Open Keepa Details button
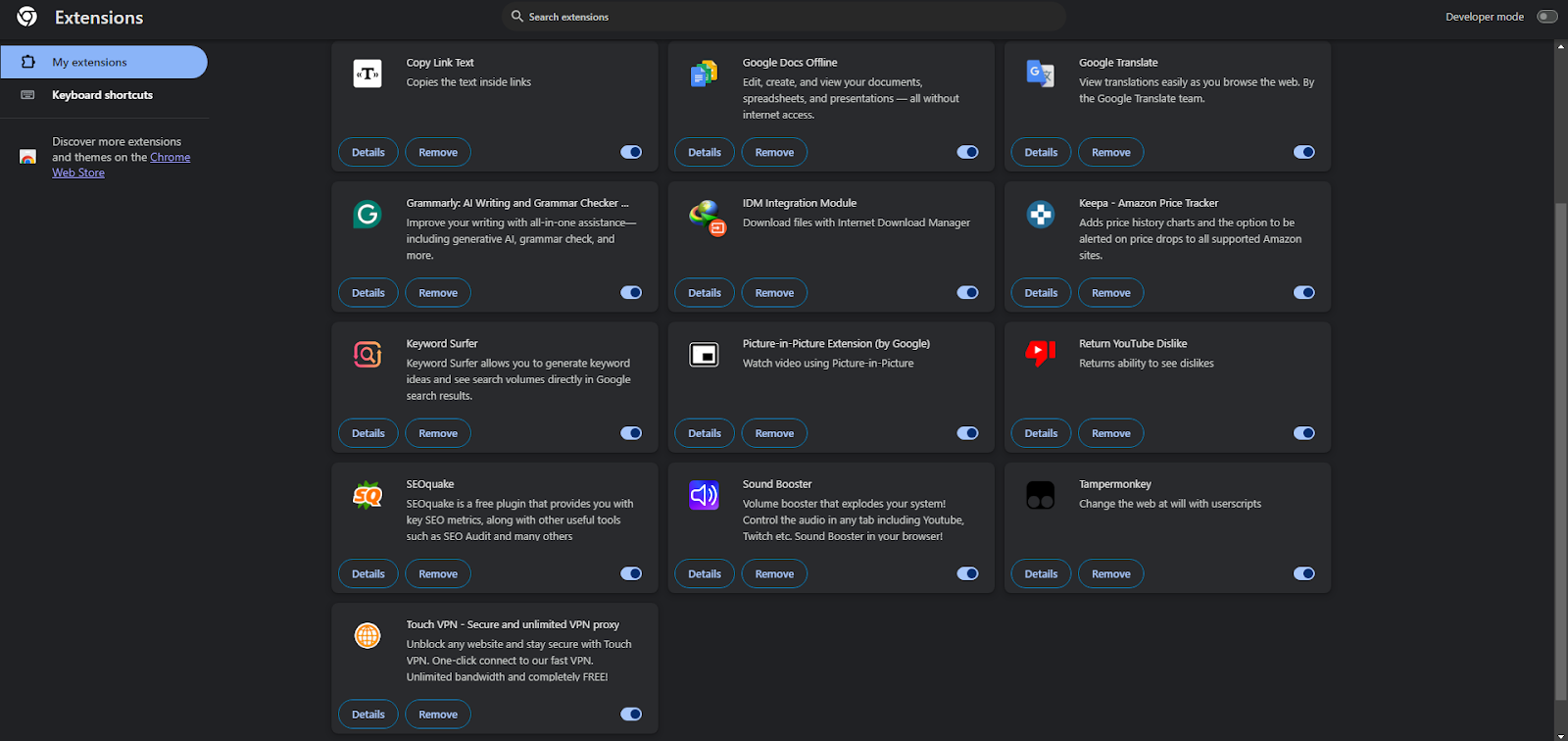 [1041, 293]
